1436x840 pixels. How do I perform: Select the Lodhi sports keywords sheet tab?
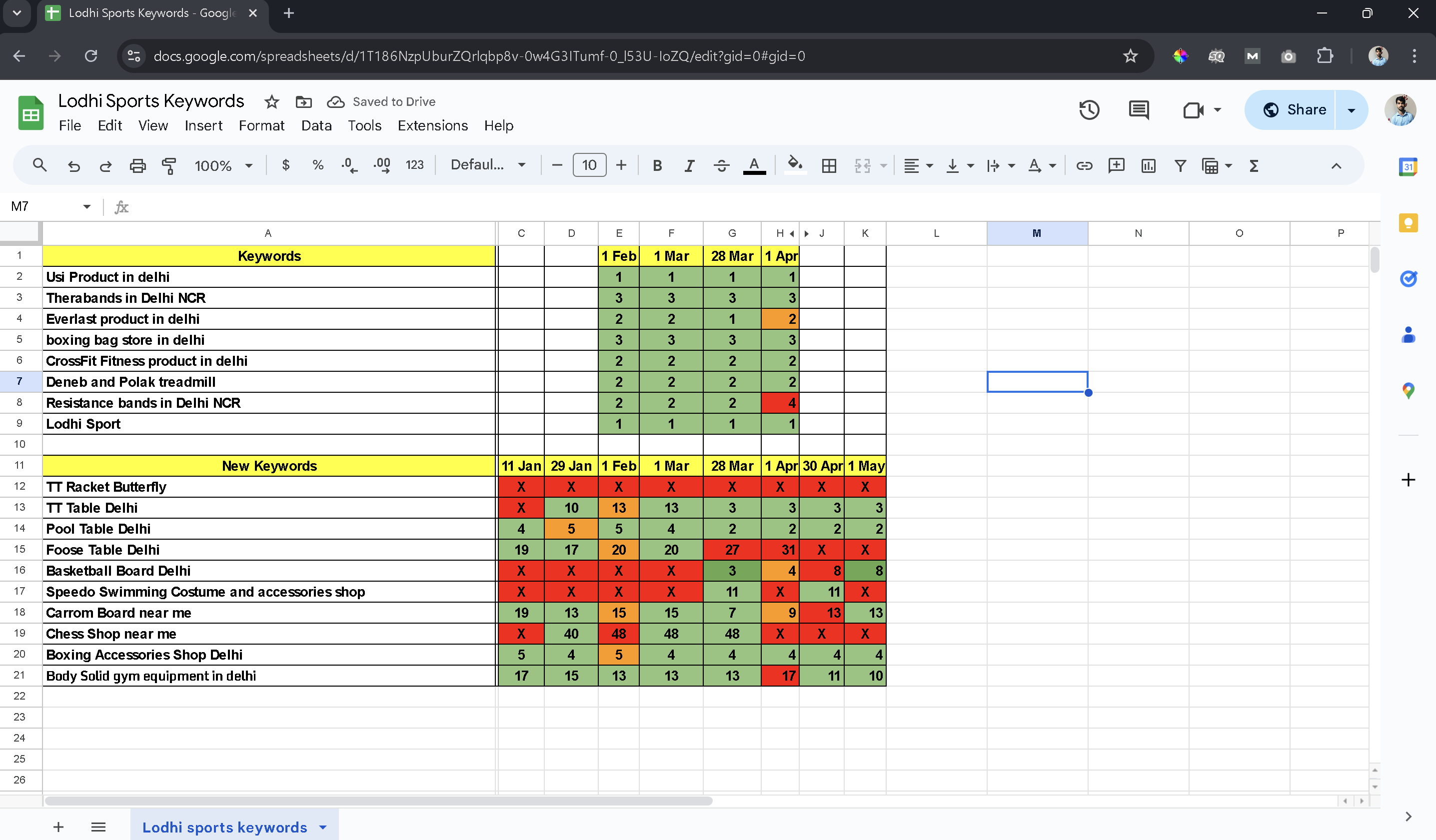pyautogui.click(x=224, y=827)
